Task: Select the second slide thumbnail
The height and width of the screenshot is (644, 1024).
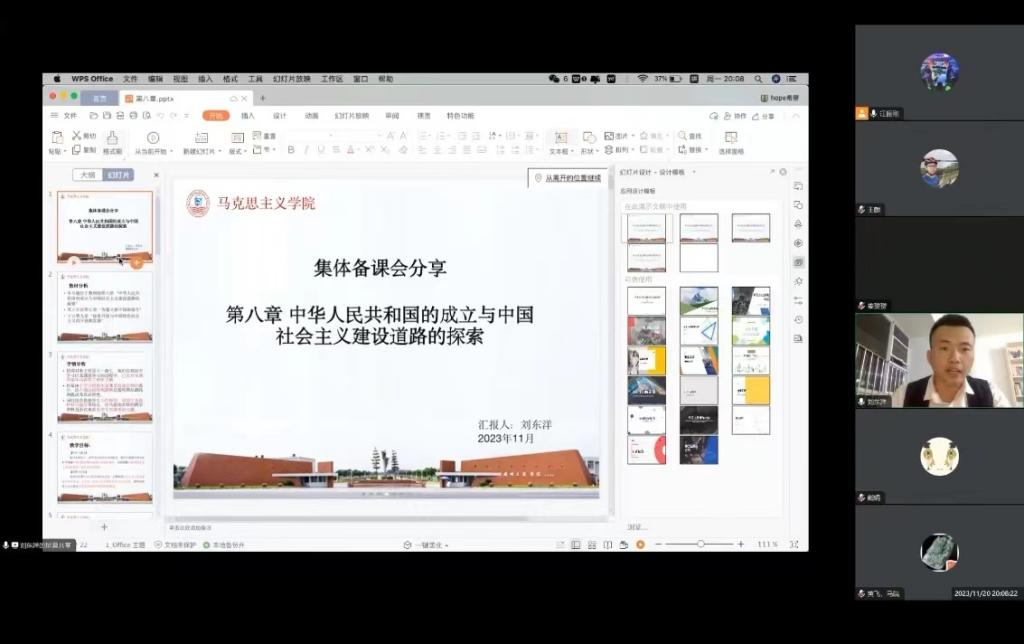Action: pyautogui.click(x=105, y=305)
